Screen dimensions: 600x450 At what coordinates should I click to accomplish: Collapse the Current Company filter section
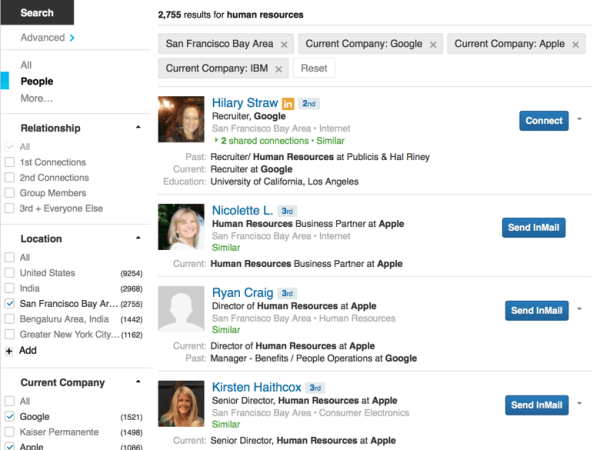pos(138,382)
